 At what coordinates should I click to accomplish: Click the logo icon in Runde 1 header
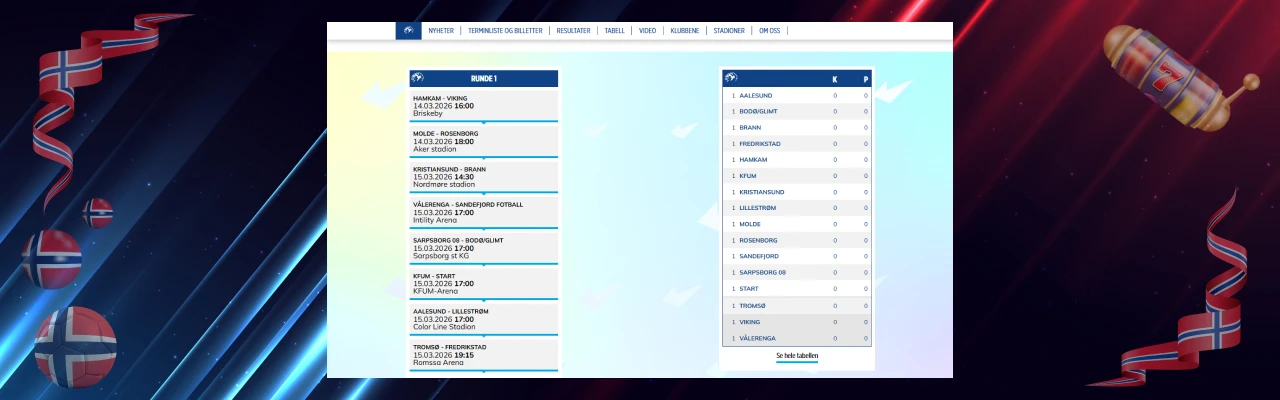418,78
